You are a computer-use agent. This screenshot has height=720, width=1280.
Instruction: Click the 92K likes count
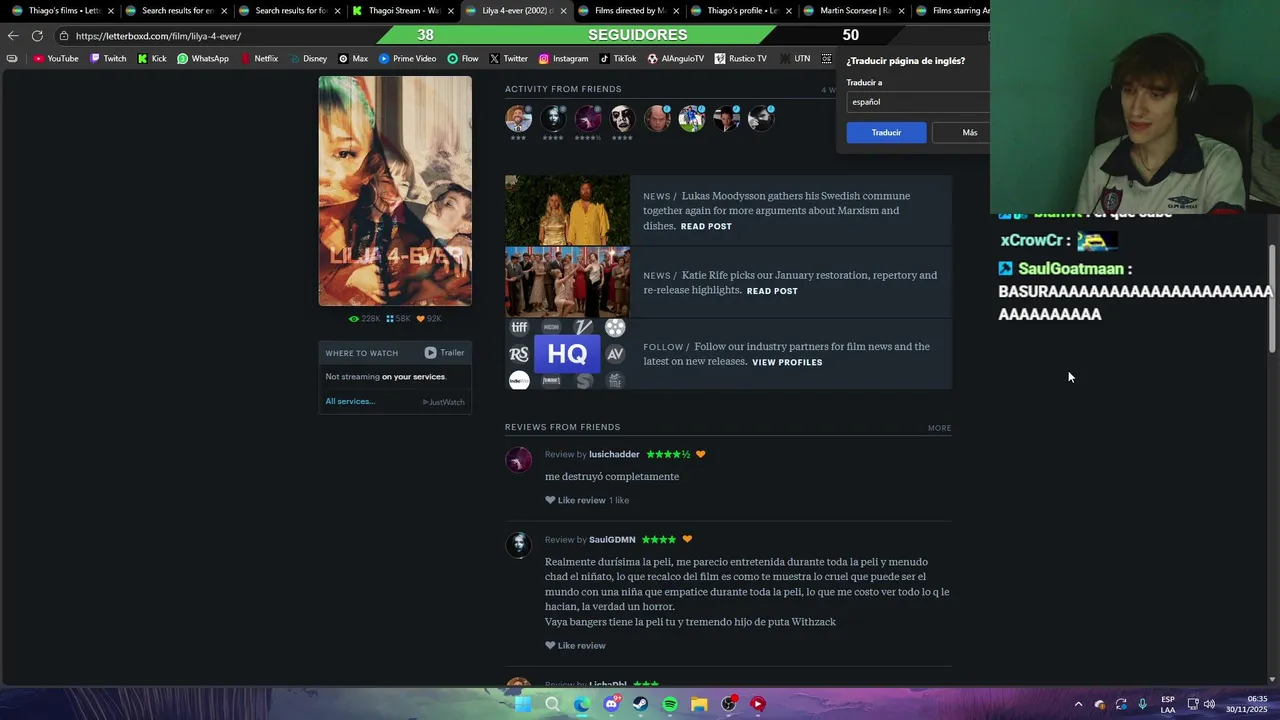pos(428,319)
